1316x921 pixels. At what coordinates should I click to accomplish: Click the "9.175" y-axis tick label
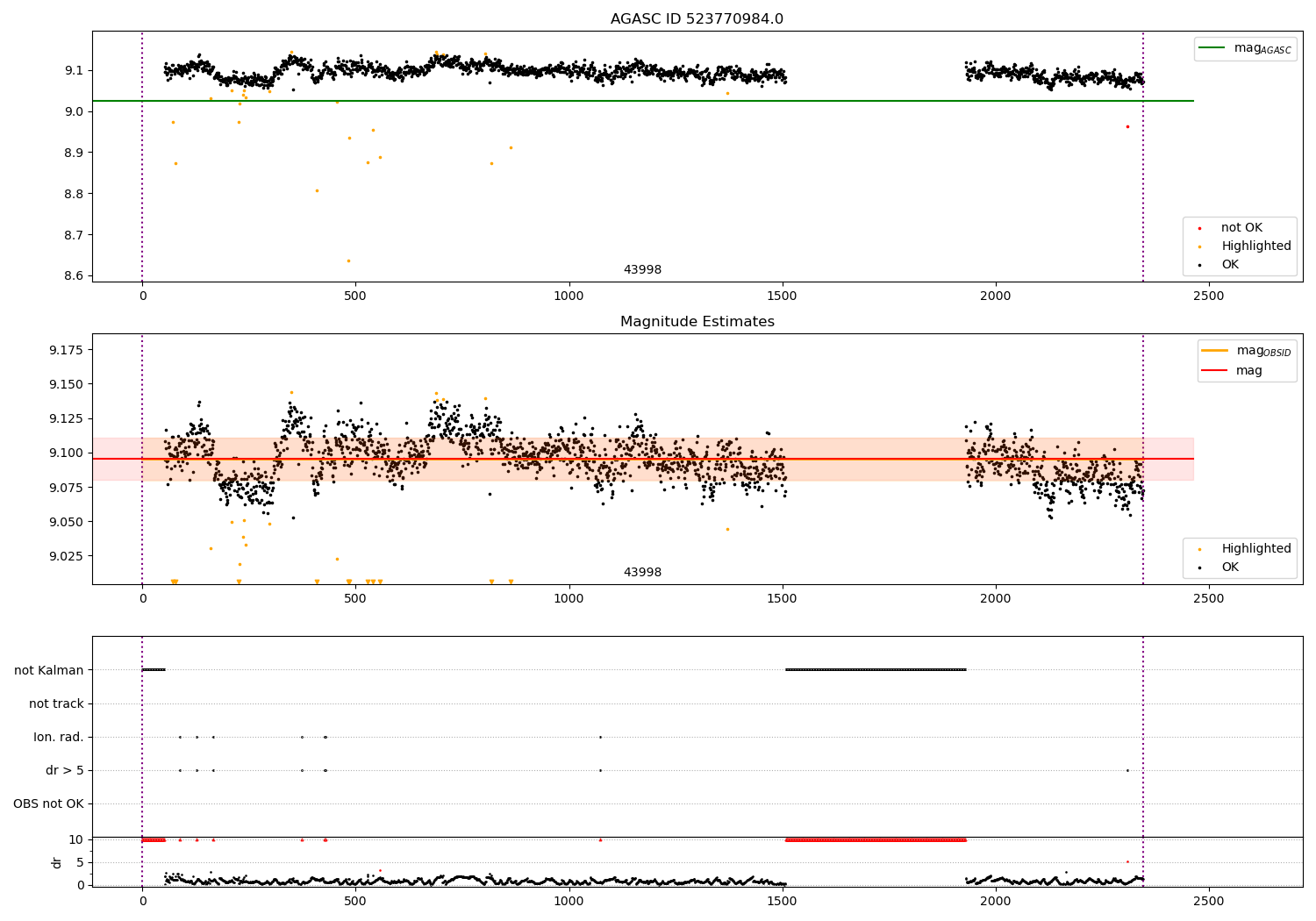[67, 350]
